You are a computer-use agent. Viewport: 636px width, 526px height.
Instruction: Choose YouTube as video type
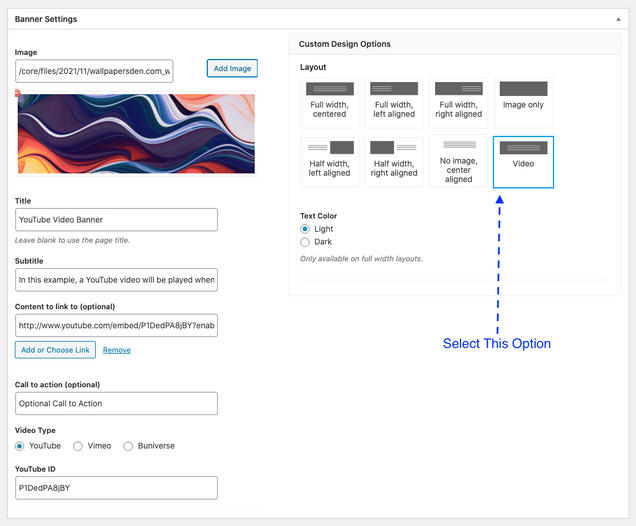point(20,446)
